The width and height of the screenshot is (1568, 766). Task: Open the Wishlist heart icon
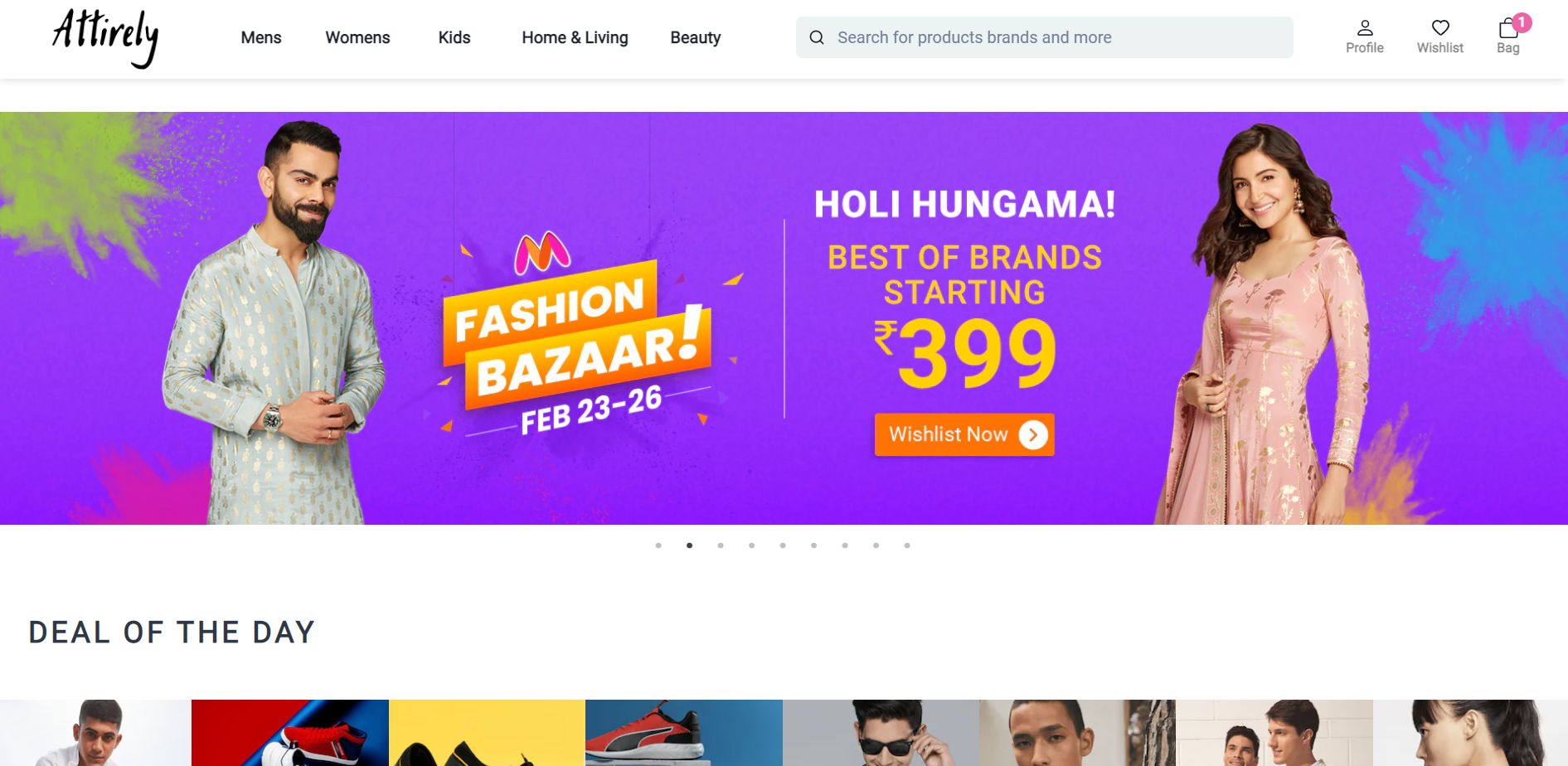point(1440,28)
